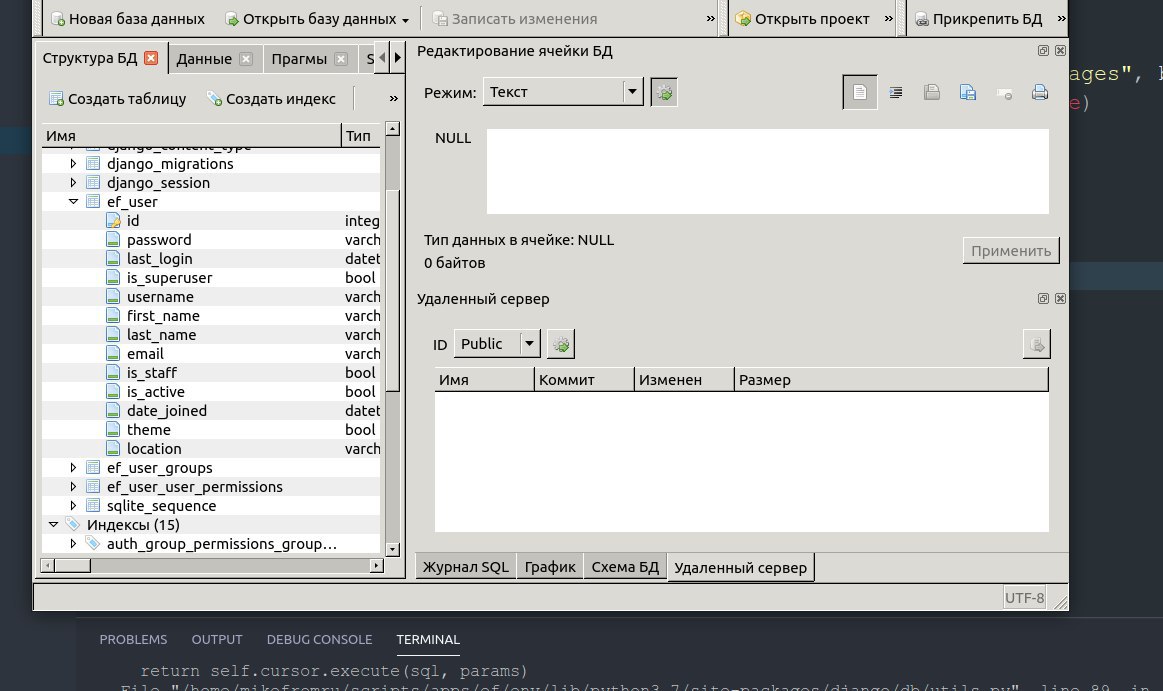1163x691 pixels.
Task: Click the push database icon in remote panel
Action: [1037, 344]
